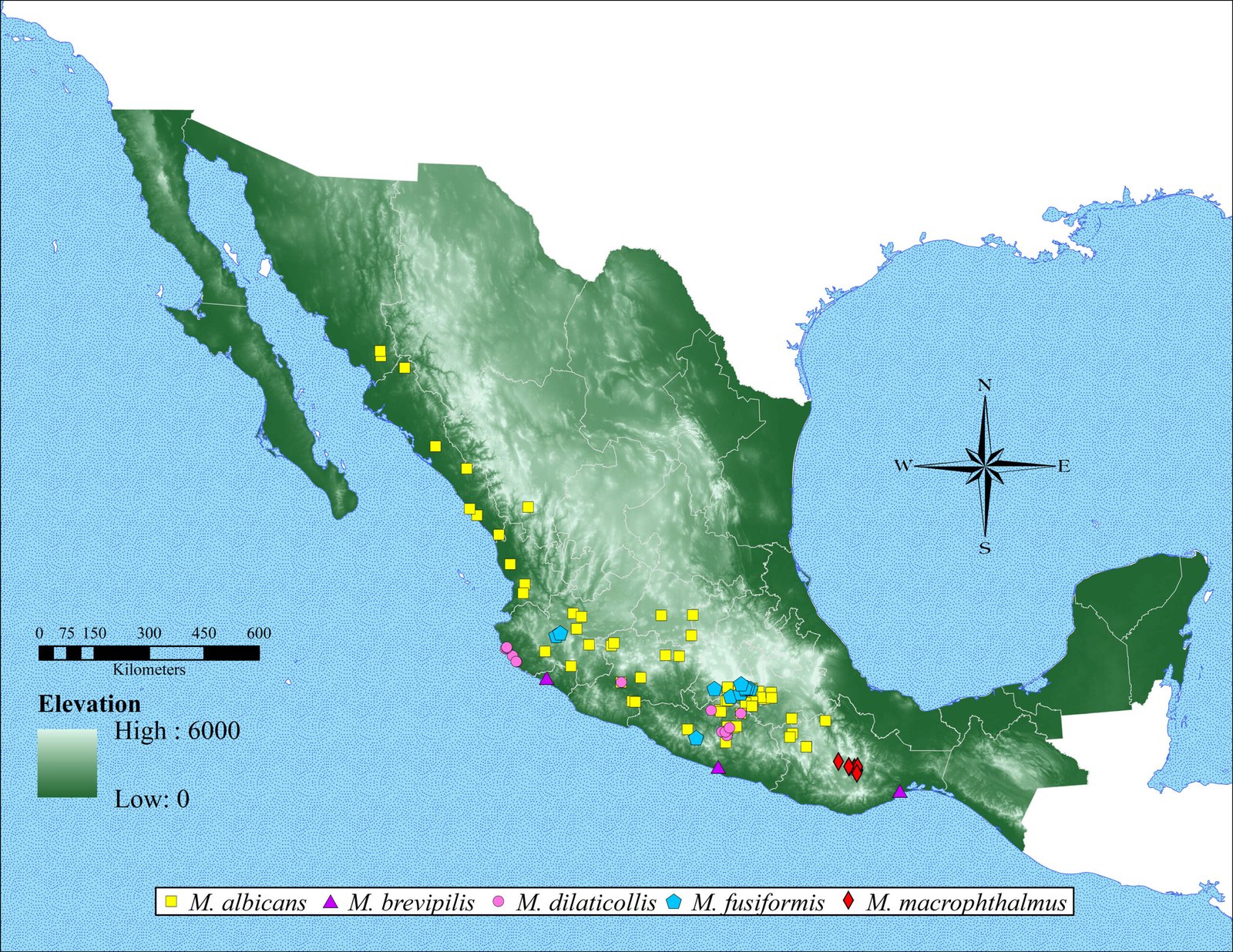Click the Elevation legend heading

(89, 704)
